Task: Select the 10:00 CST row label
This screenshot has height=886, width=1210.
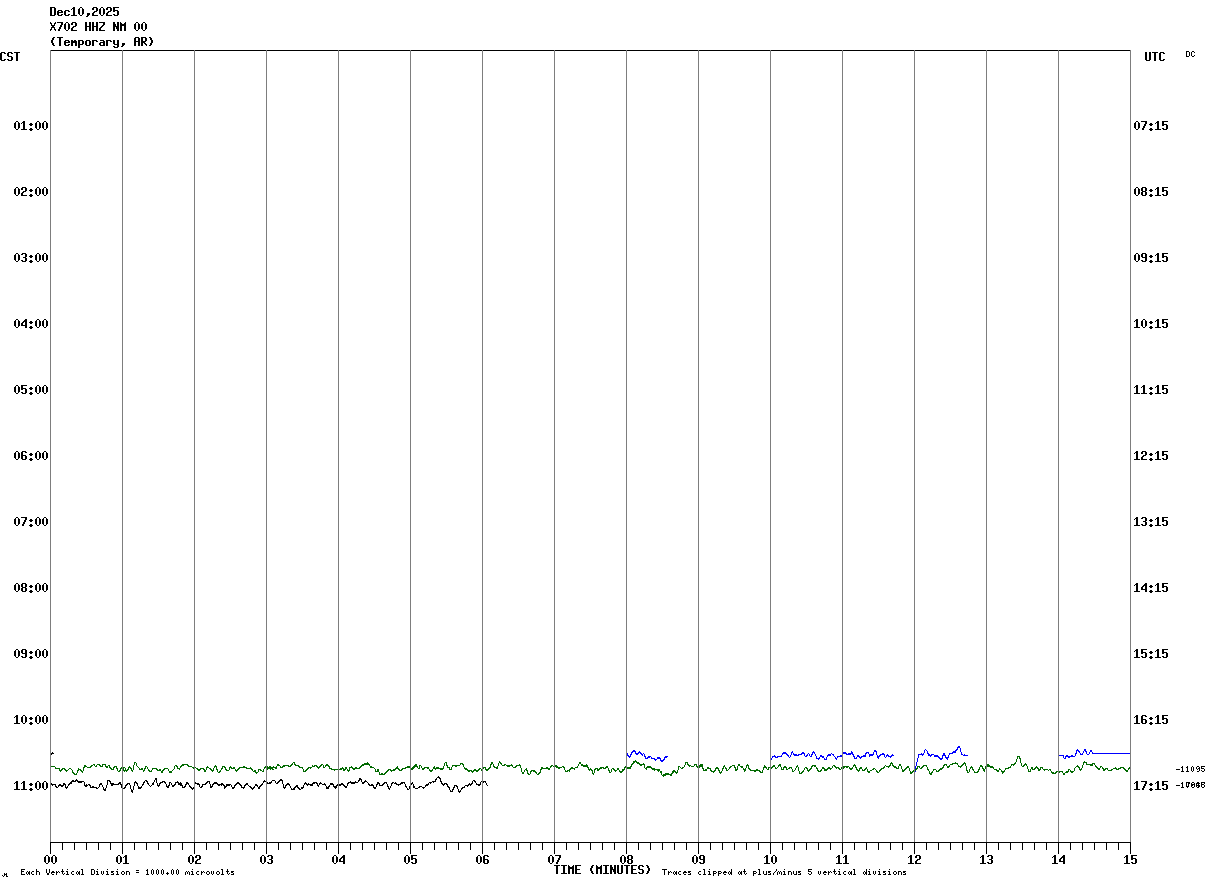Action: [x=31, y=720]
